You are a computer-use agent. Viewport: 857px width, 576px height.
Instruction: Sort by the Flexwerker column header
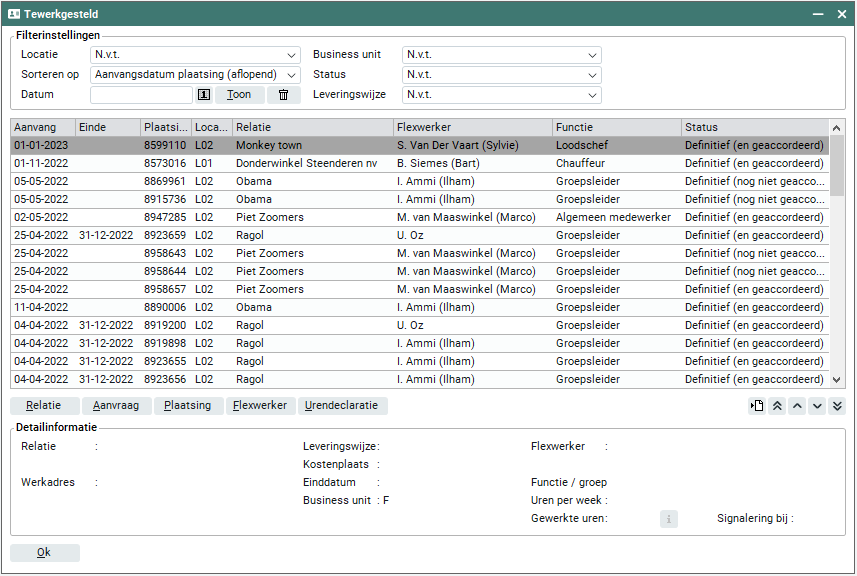(472, 127)
